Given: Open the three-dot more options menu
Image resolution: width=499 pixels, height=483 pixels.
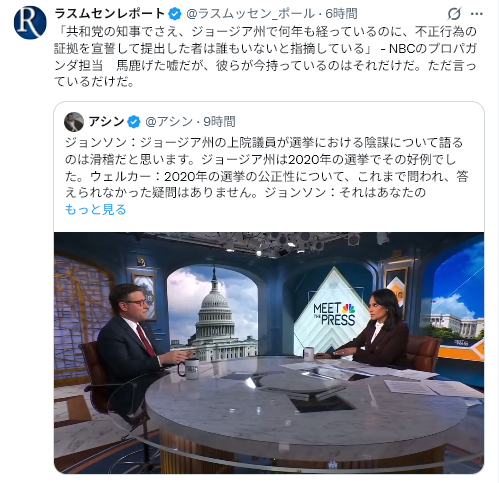Looking at the screenshot, I should [476, 14].
